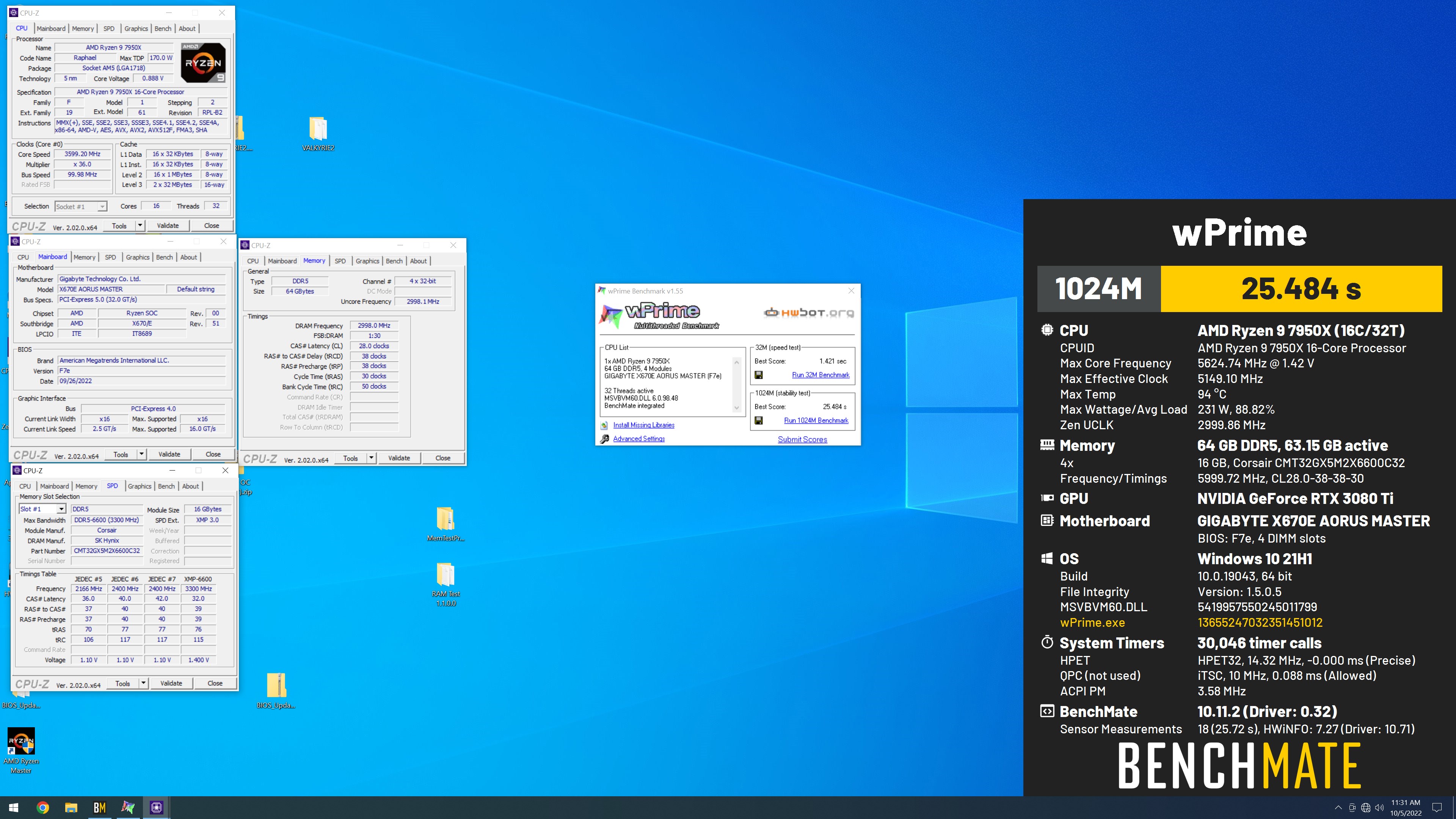Click the Part Number field CMT32GX5M2X6600C32
Image resolution: width=1456 pixels, height=819 pixels.
107,551
